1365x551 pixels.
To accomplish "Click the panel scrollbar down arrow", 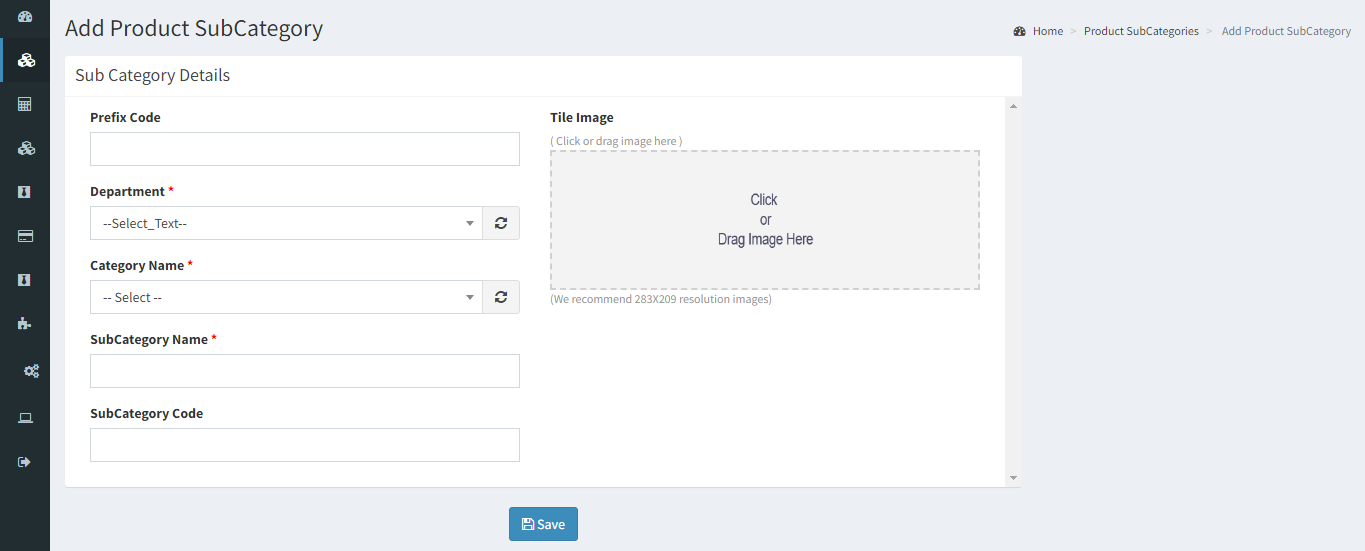I will click(1013, 478).
